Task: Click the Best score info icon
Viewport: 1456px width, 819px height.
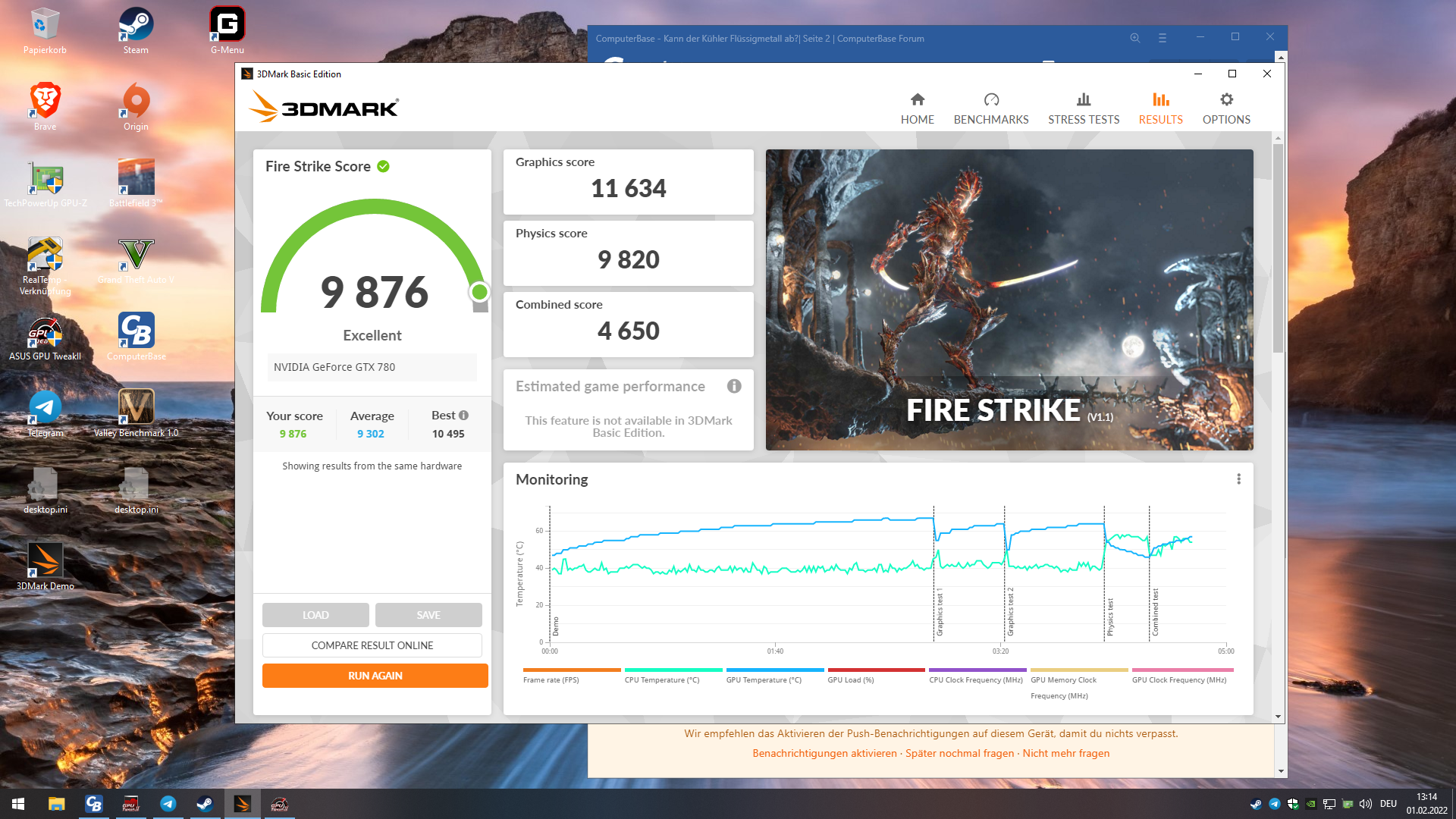Action: pos(464,416)
